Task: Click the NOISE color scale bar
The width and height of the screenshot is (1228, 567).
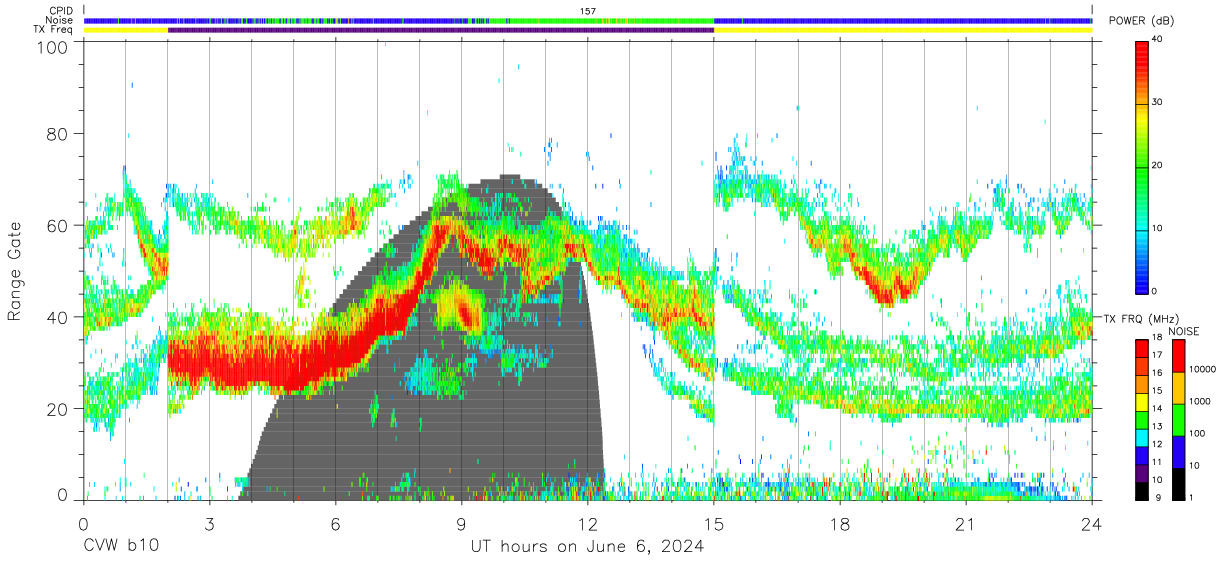Action: 1178,419
